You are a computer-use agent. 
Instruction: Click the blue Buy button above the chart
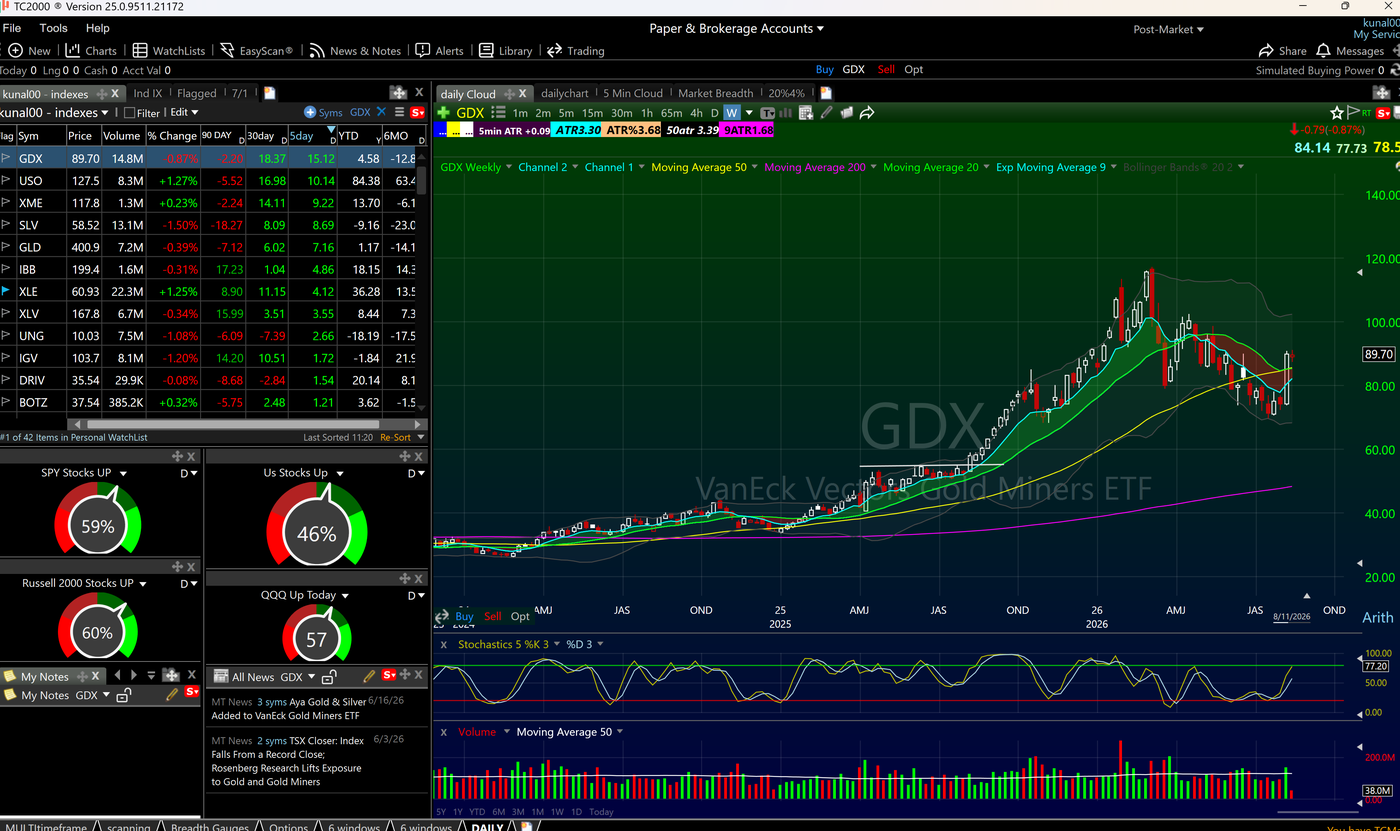click(x=825, y=70)
